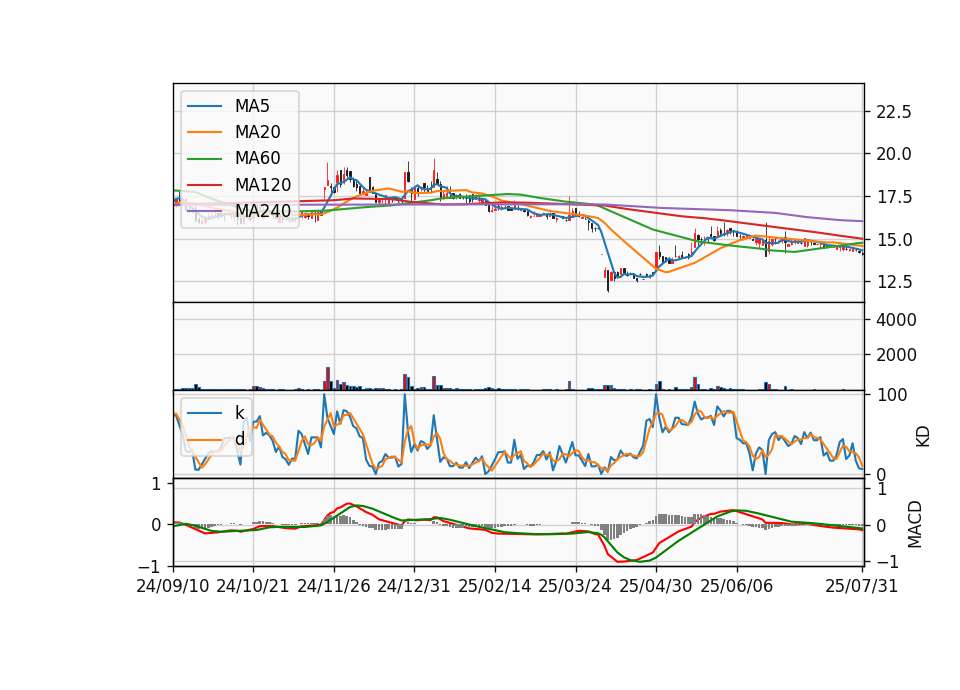The image size is (960, 690).
Task: Click the 24/11/26 date label
Action: pos(334,586)
